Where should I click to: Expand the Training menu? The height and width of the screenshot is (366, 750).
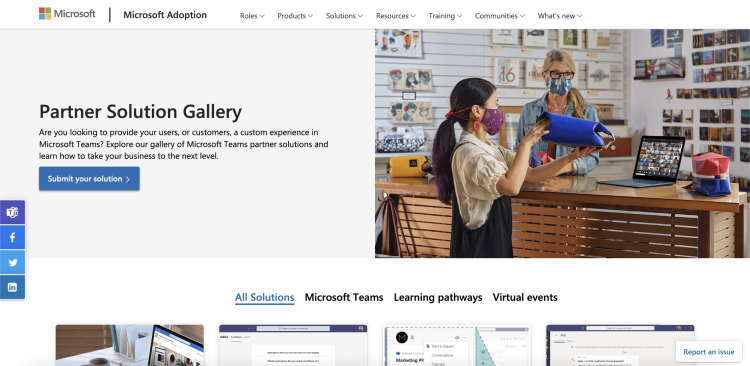coord(445,16)
